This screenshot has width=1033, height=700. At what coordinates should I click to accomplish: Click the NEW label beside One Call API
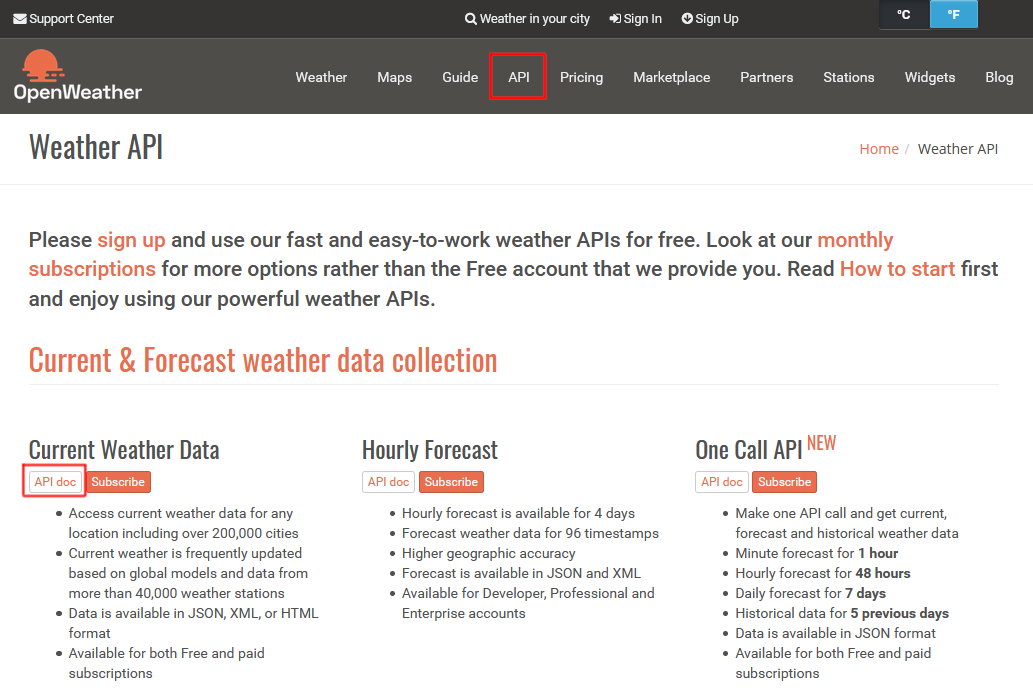[x=822, y=443]
